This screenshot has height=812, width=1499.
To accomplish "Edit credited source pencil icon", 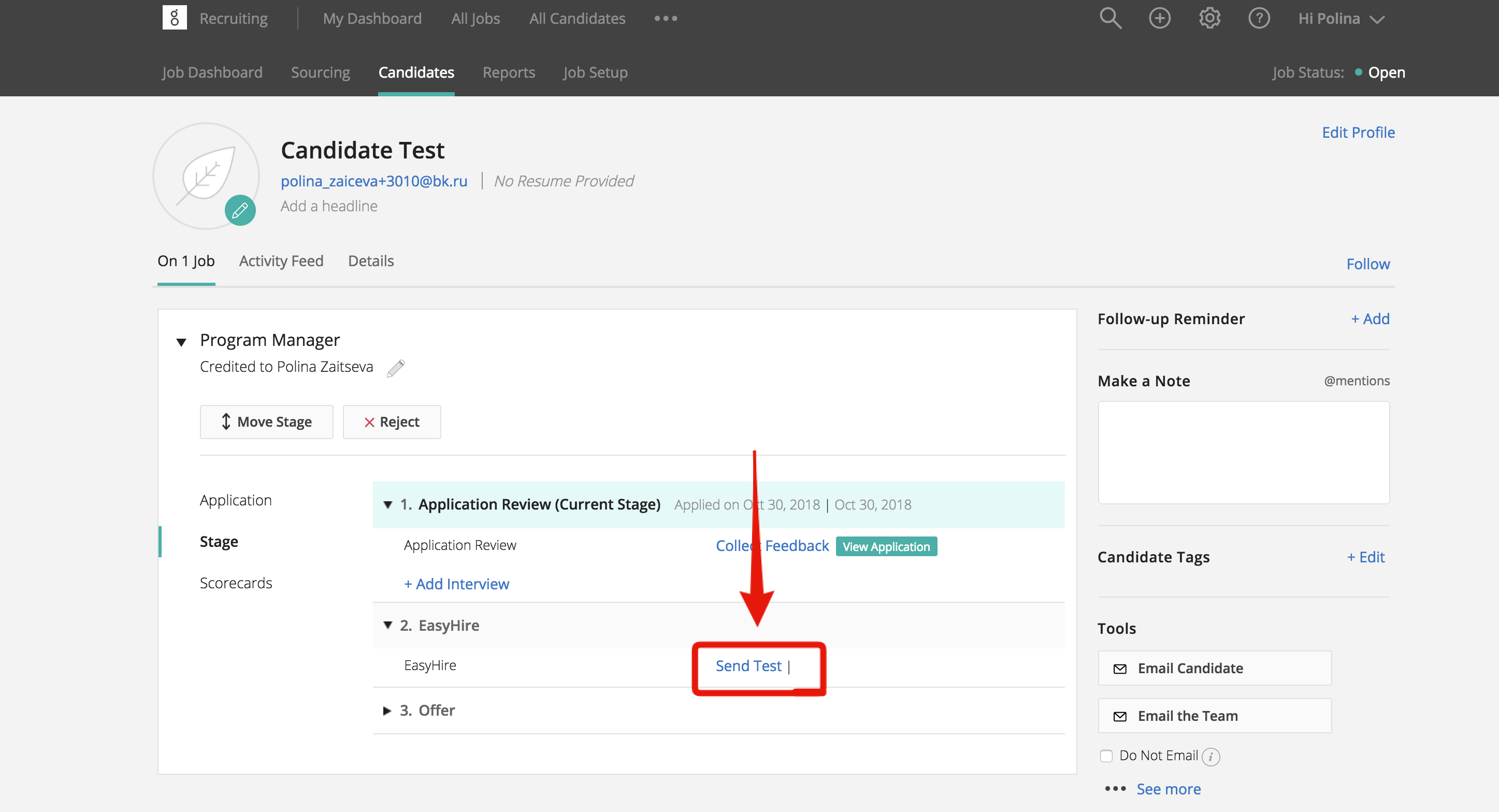I will click(396, 368).
